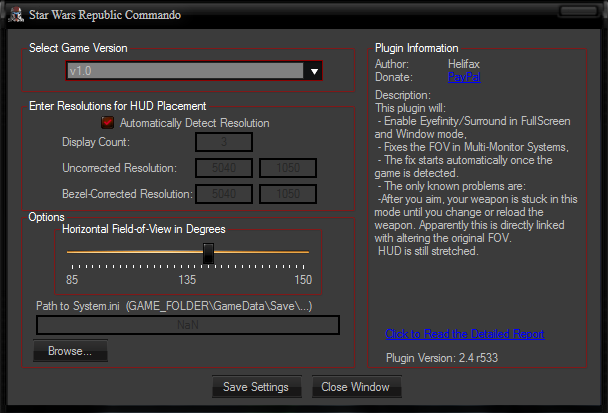608x413 pixels.
Task: Click the Close Window button
Action: pyautogui.click(x=356, y=387)
